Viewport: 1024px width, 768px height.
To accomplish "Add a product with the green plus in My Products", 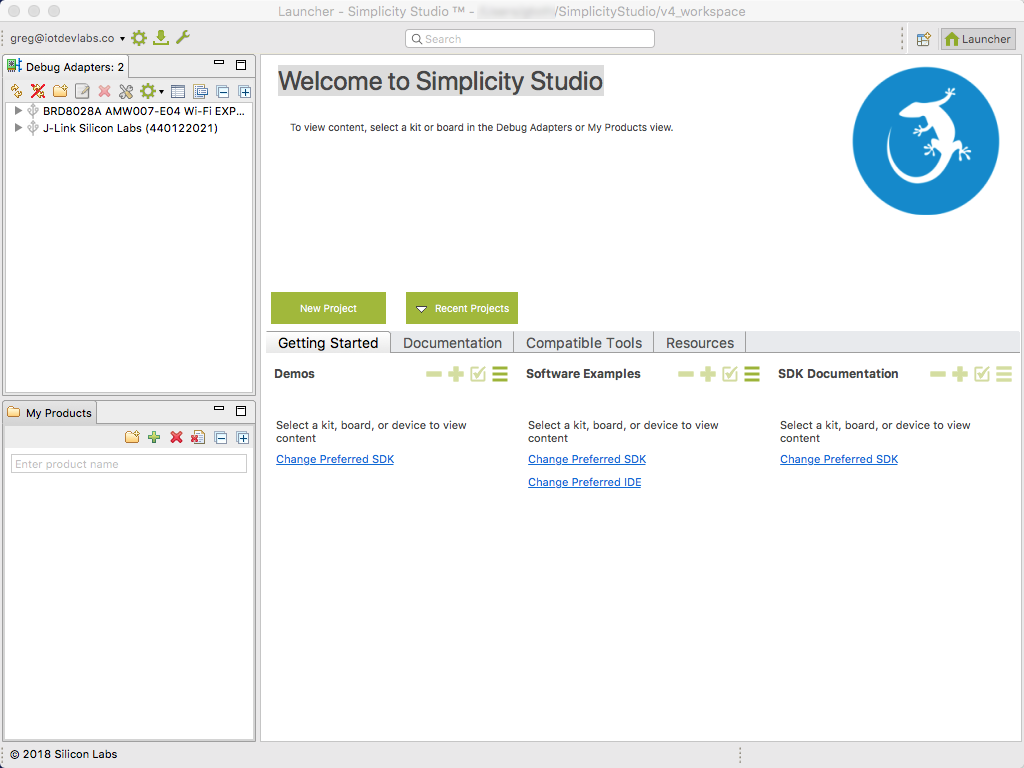I will click(x=154, y=437).
